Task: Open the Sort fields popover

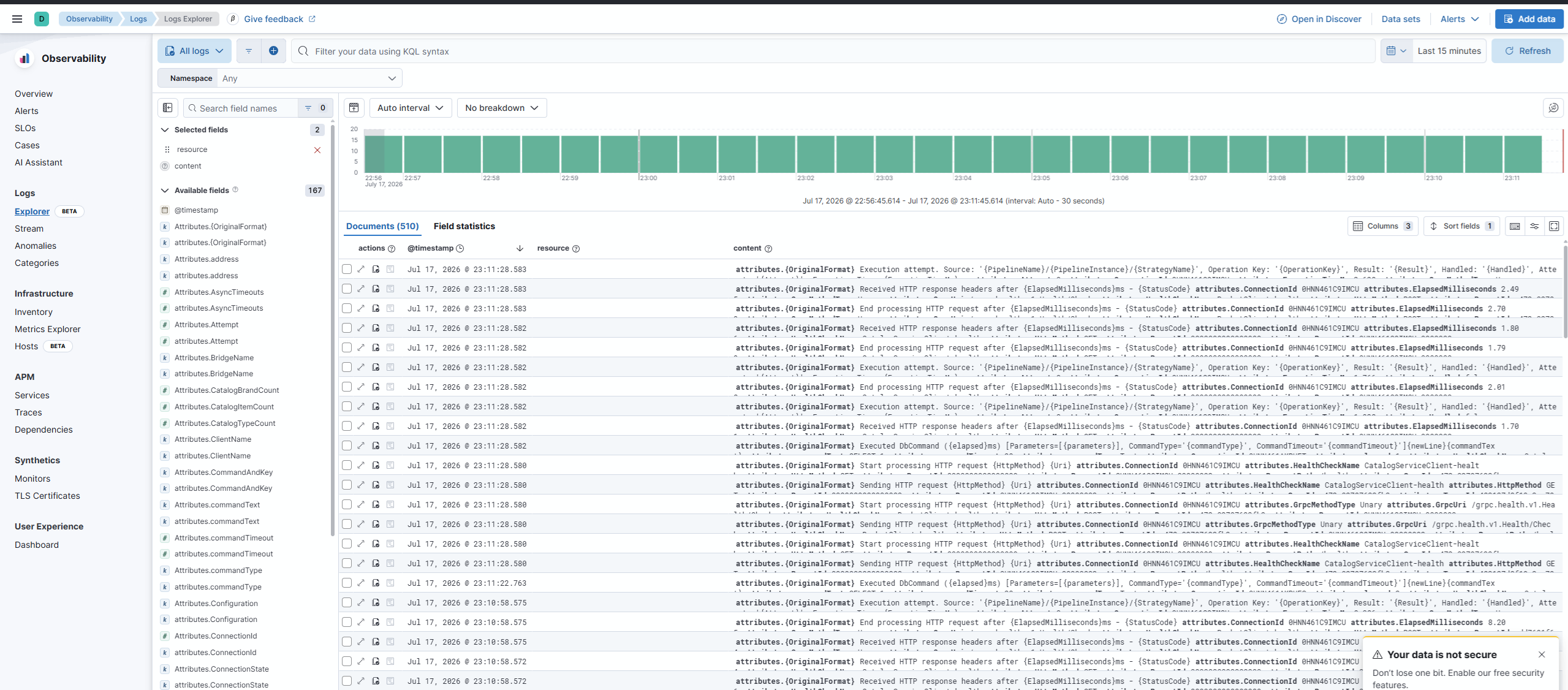Action: (1461, 226)
